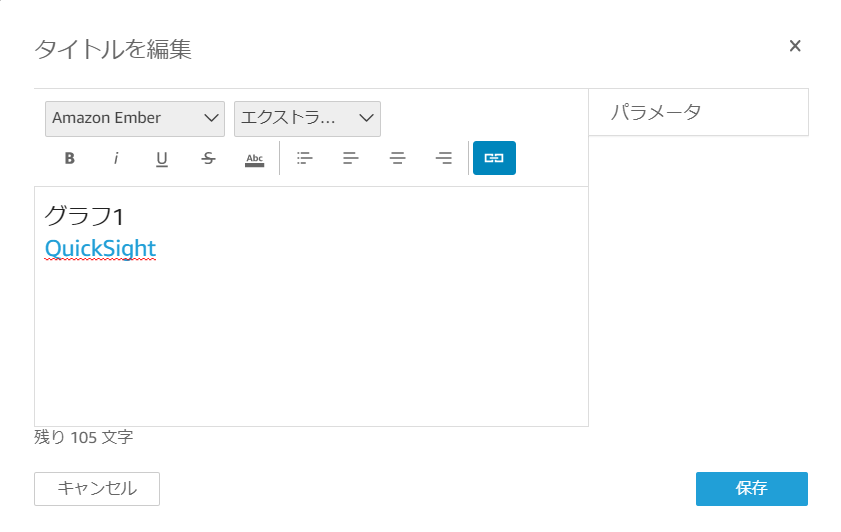Open the Amazon Ember font dropdown
The width and height of the screenshot is (841, 532).
coord(135,119)
